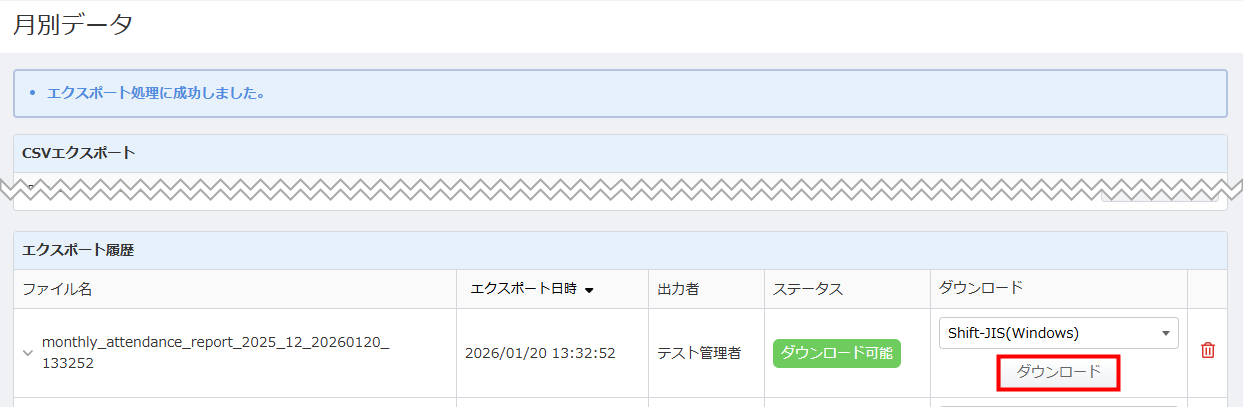Click the green ダウンロード可能 status badge
Image resolution: width=1243 pixels, height=407 pixels.
coord(836,353)
